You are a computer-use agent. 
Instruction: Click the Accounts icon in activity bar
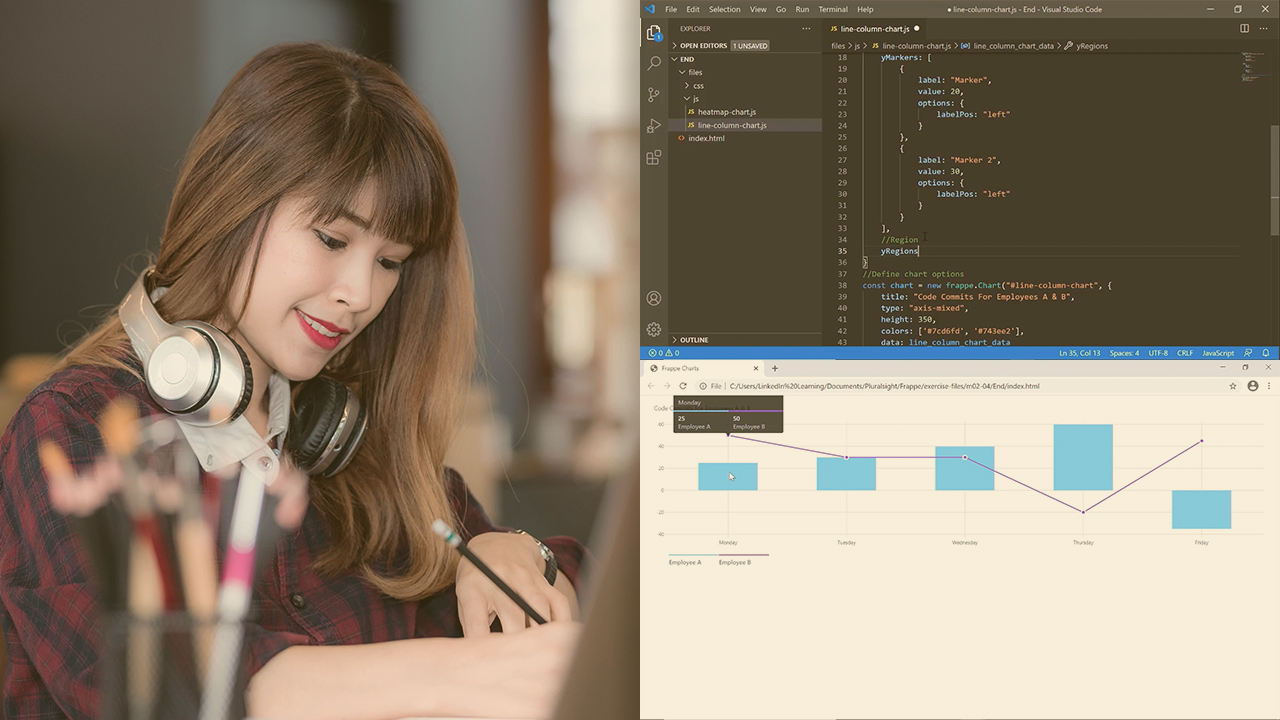click(x=654, y=298)
